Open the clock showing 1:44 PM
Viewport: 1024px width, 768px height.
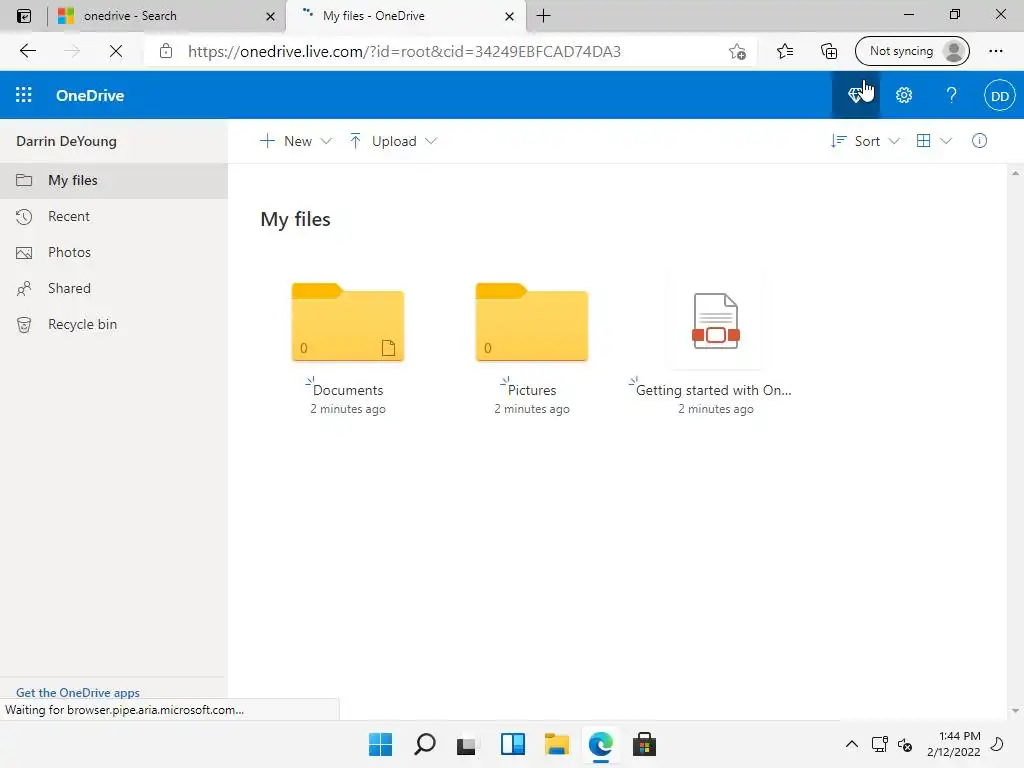[x=953, y=744]
